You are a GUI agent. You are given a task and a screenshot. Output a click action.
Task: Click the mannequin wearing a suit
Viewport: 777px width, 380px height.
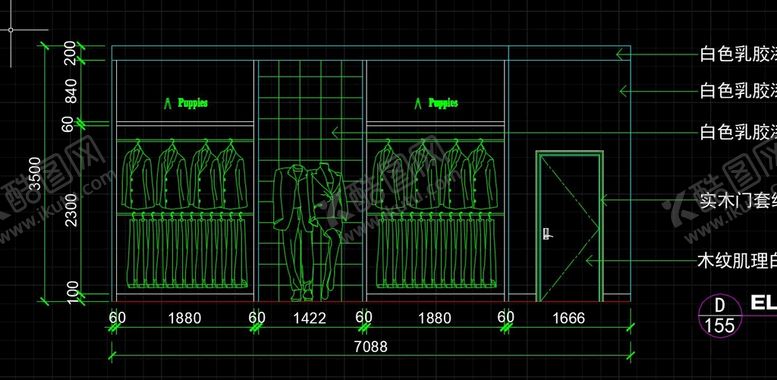[310, 232]
